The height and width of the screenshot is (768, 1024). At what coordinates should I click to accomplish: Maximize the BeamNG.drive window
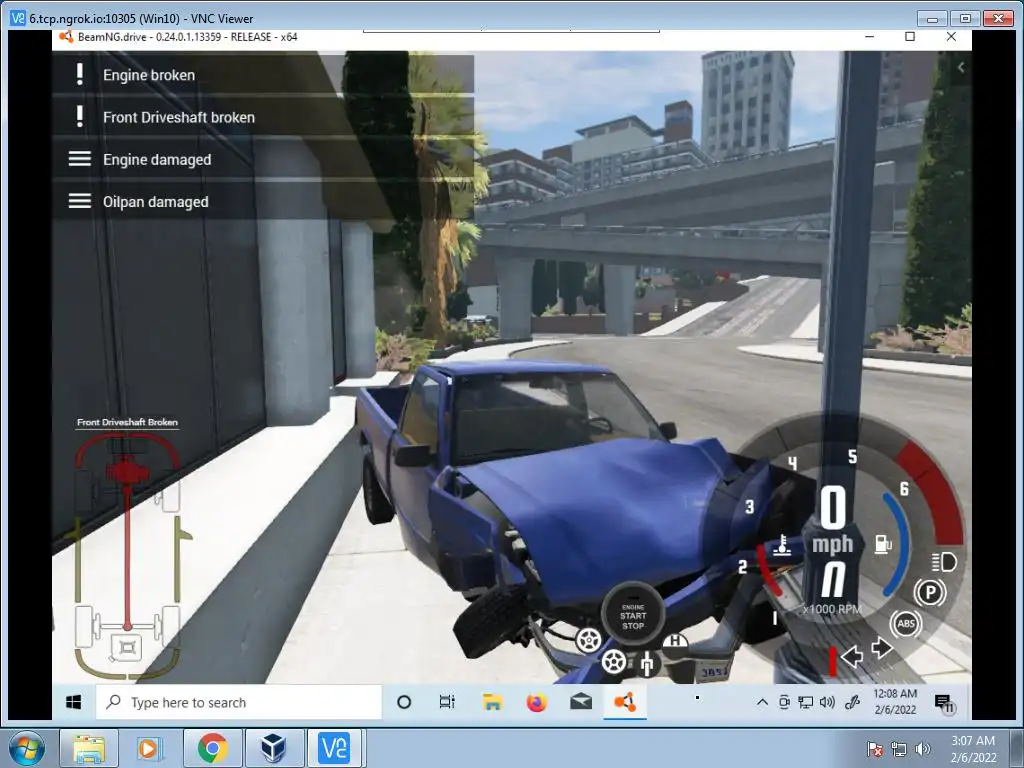coord(910,37)
